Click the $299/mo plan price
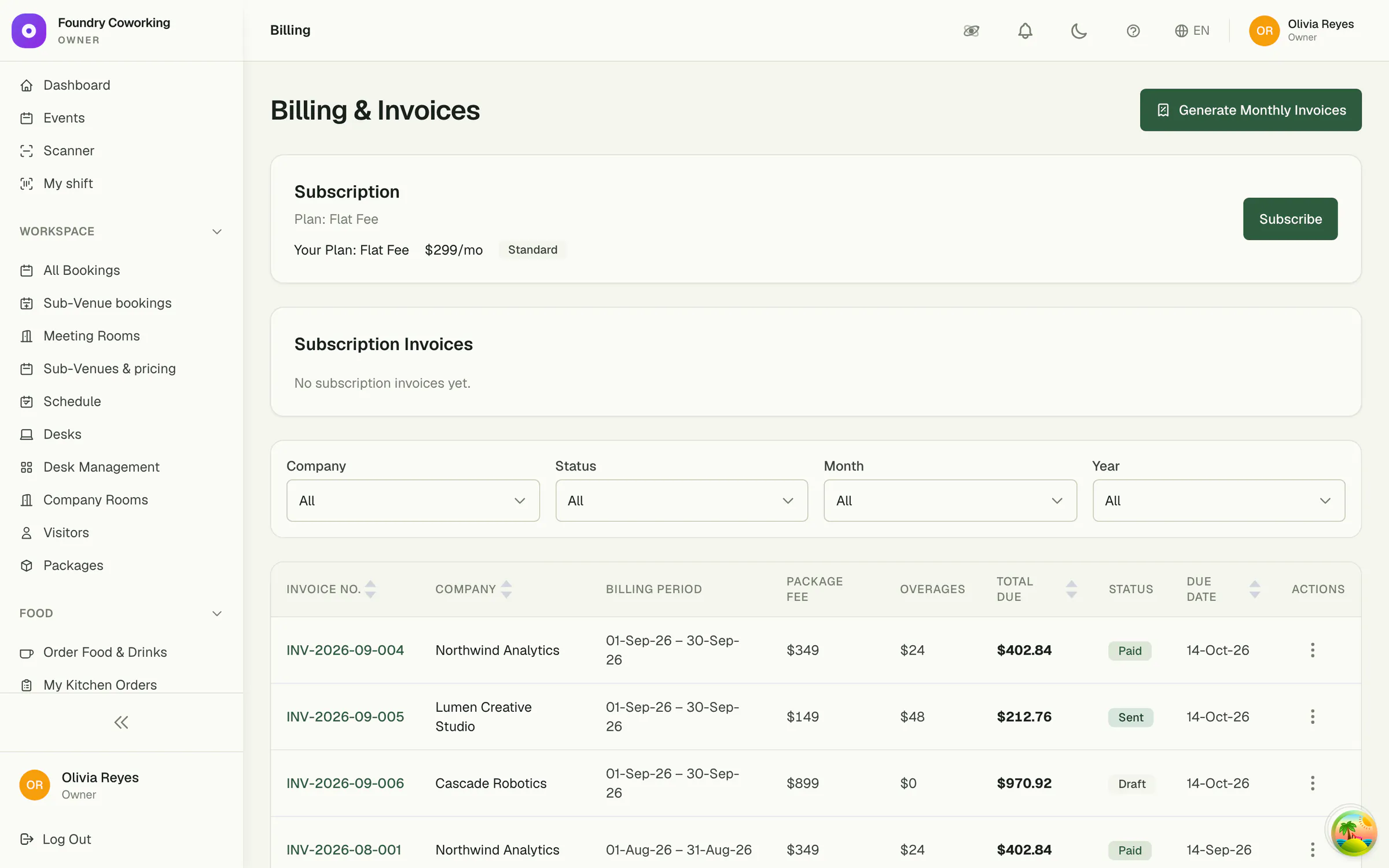The image size is (1389, 868). point(454,249)
